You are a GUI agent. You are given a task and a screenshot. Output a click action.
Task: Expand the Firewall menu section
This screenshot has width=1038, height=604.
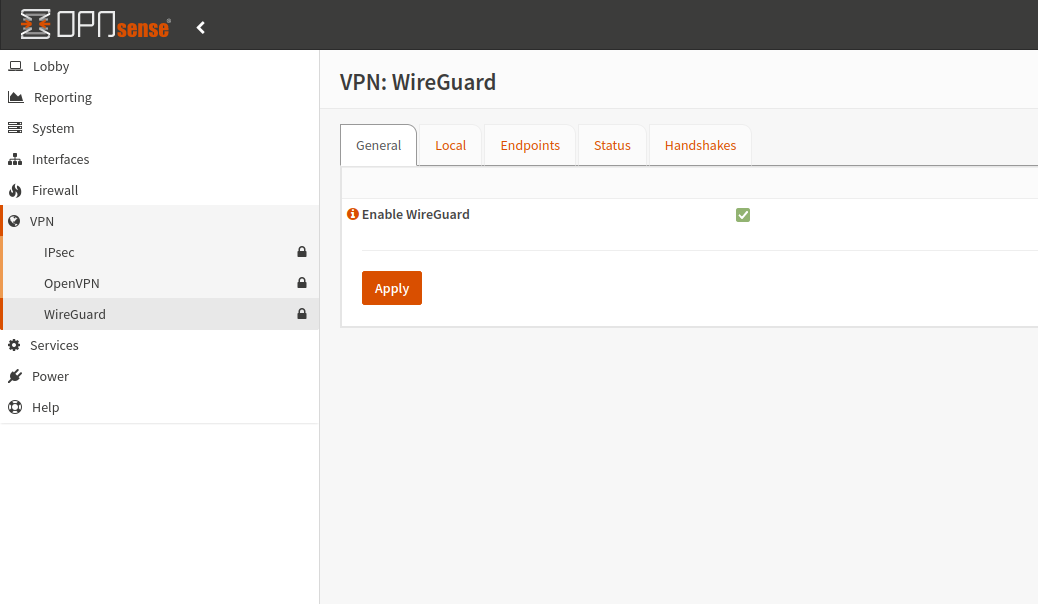tap(55, 190)
